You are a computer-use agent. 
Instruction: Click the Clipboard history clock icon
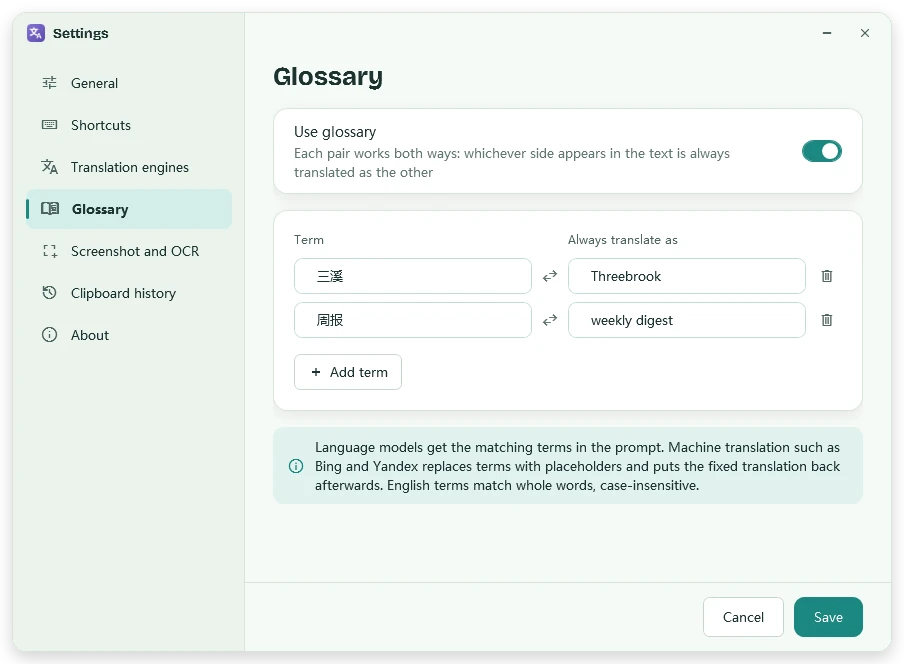(50, 293)
